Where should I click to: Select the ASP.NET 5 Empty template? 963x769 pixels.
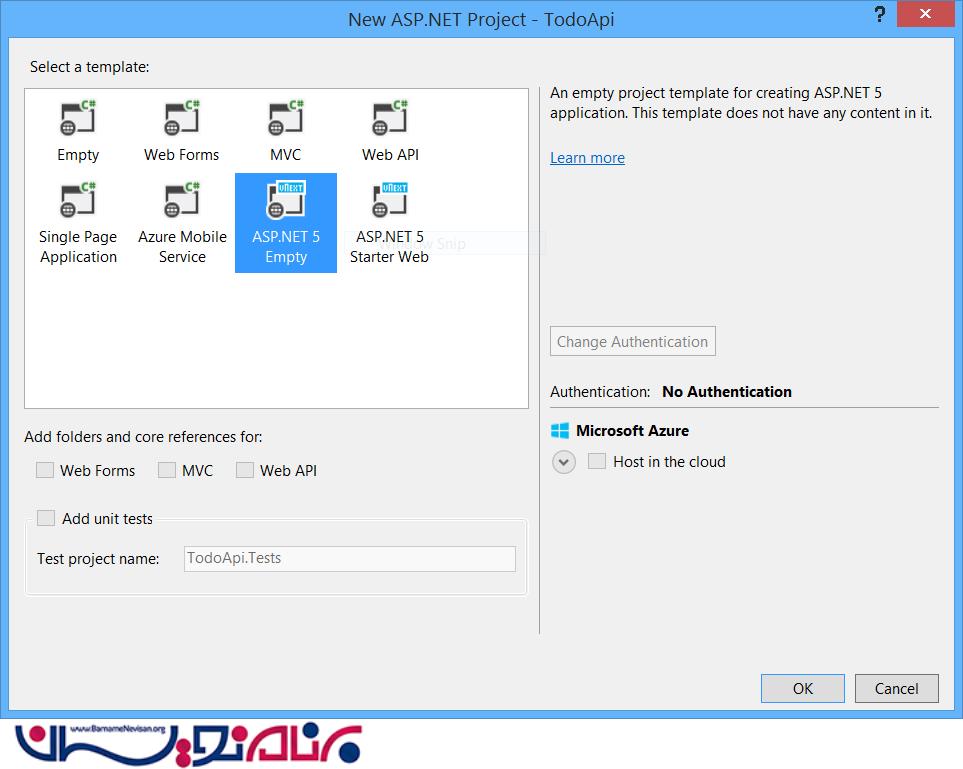(286, 222)
